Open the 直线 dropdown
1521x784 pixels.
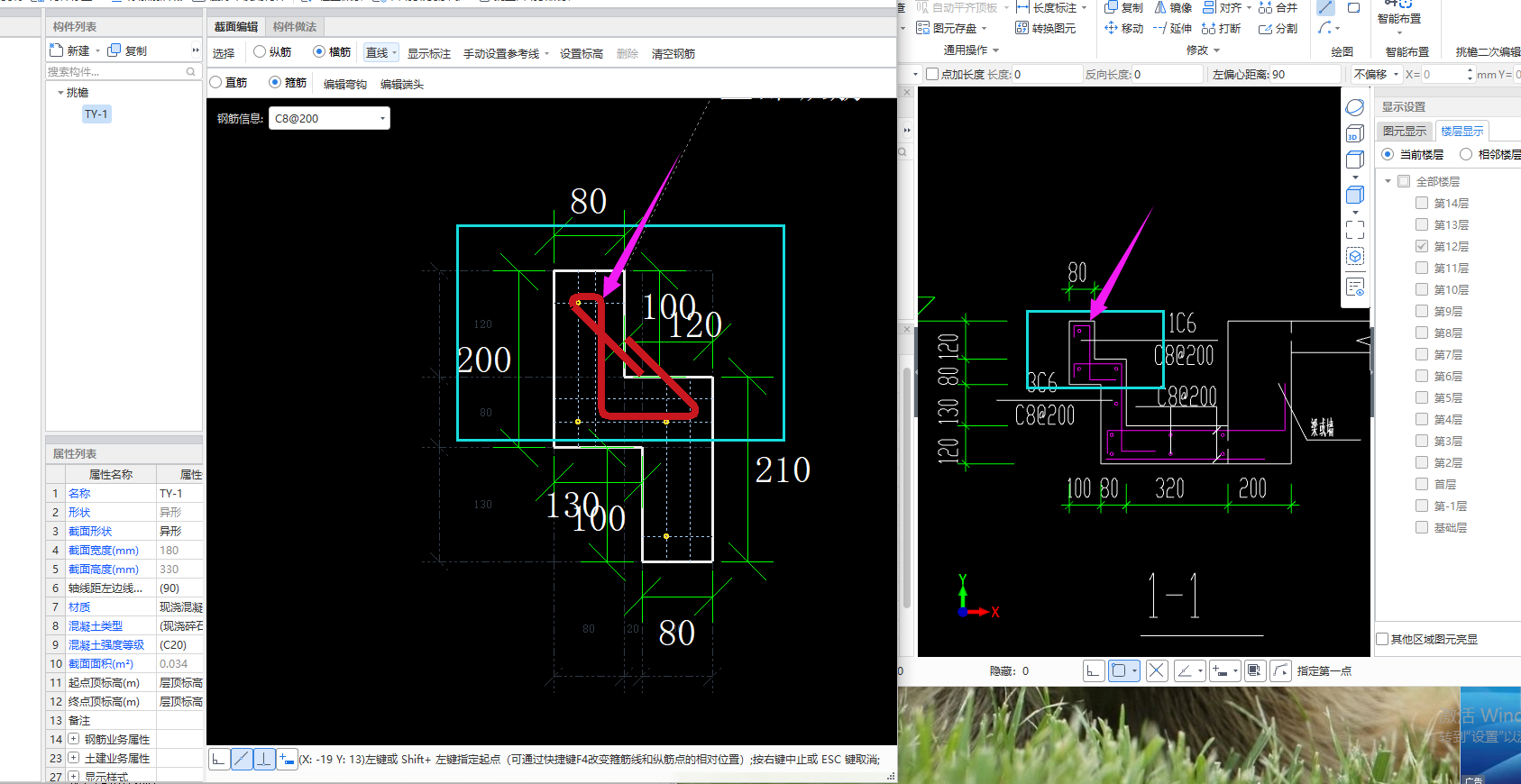[x=380, y=53]
